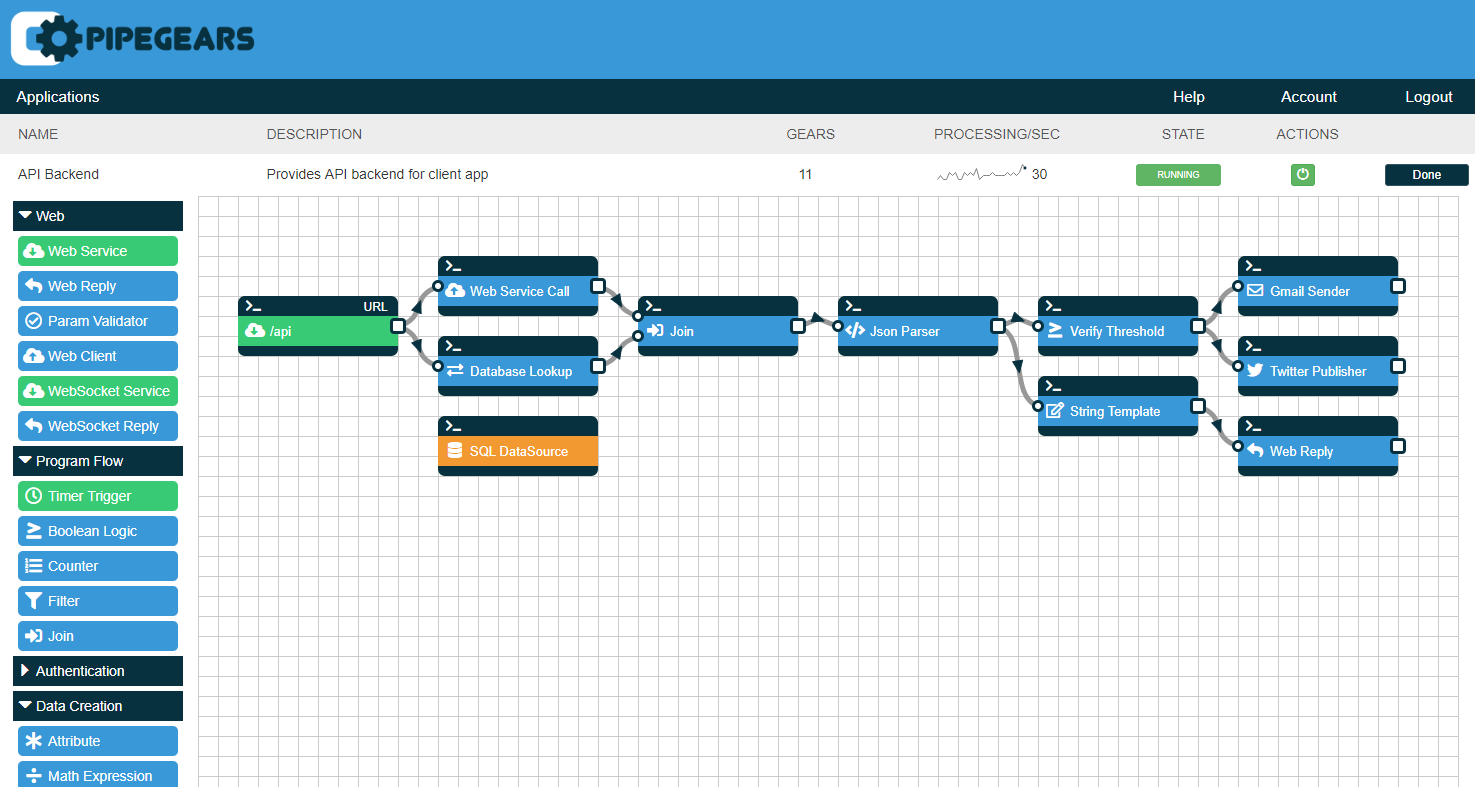Expand the Authentication section
Image resolution: width=1475 pixels, height=787 pixels.
[x=98, y=671]
